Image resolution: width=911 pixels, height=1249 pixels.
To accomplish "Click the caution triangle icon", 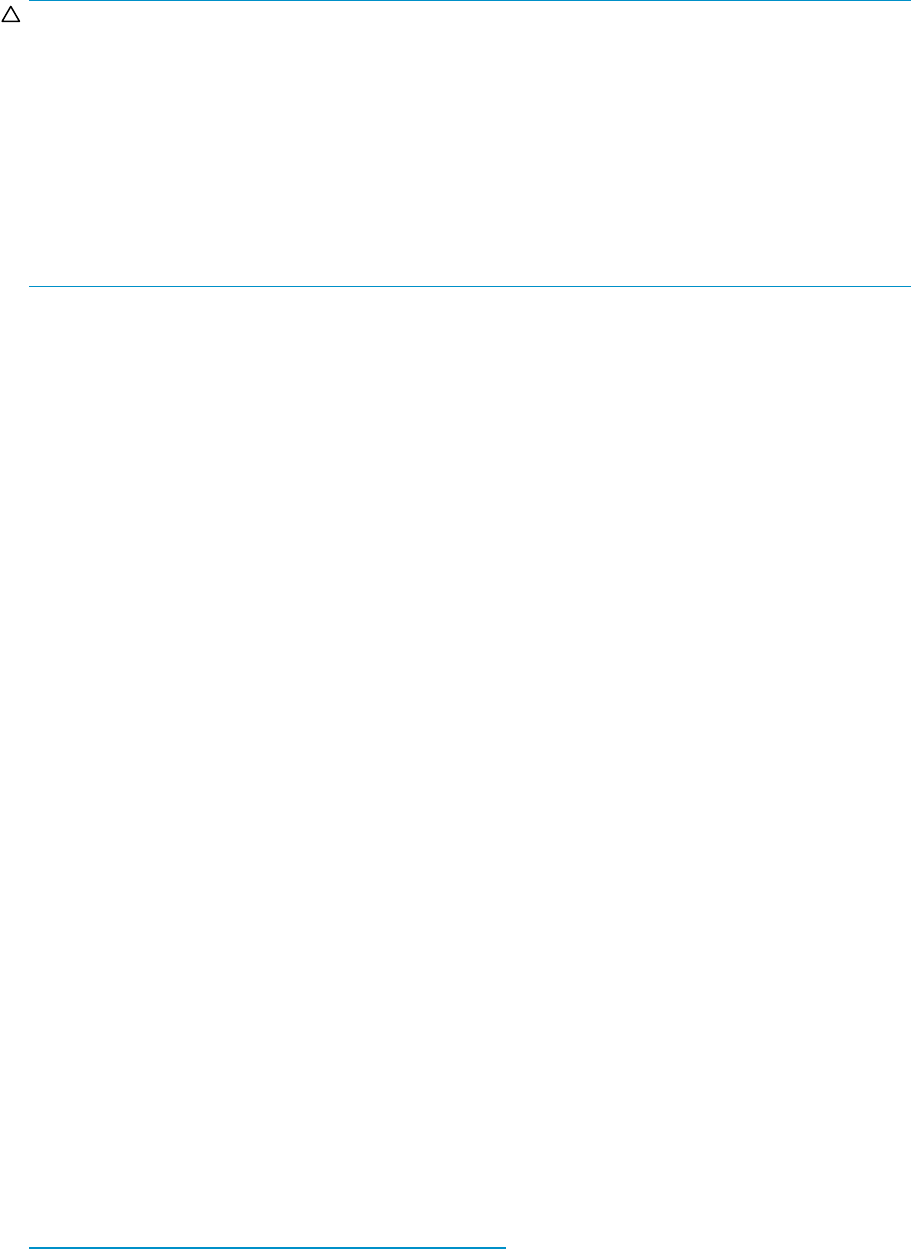I will (x=11, y=19).
